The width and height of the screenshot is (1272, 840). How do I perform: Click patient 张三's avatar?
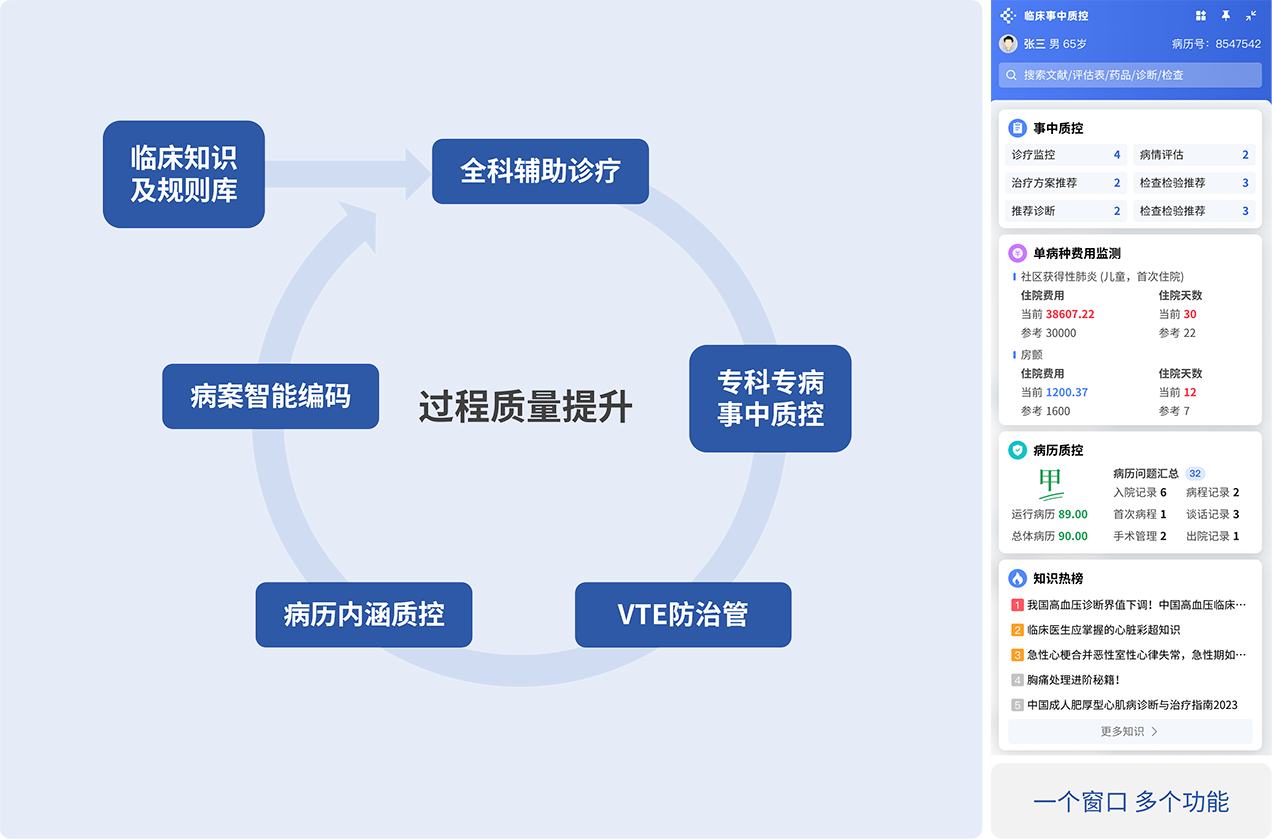coord(1008,44)
